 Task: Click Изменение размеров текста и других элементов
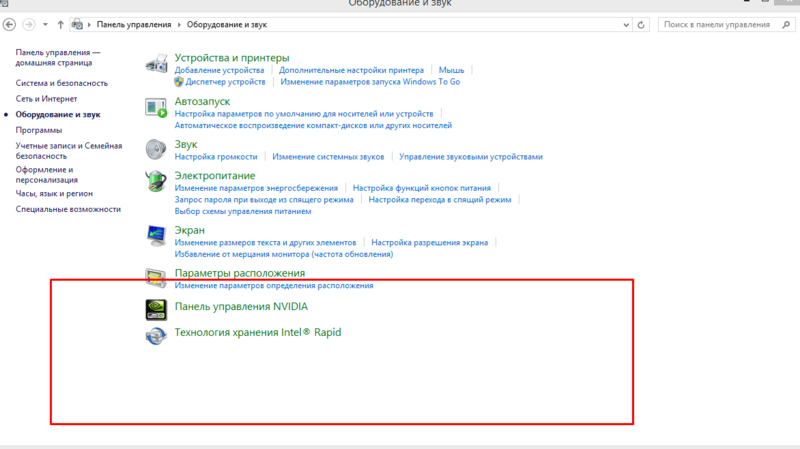(265, 242)
